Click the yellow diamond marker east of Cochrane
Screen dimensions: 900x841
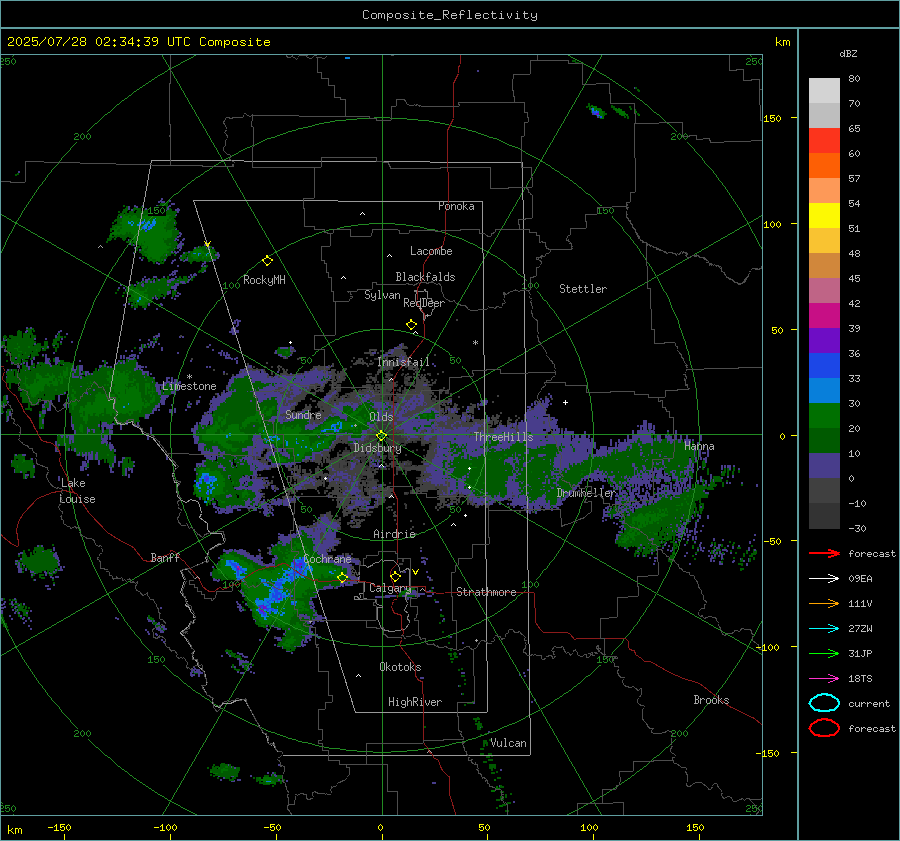click(x=343, y=578)
